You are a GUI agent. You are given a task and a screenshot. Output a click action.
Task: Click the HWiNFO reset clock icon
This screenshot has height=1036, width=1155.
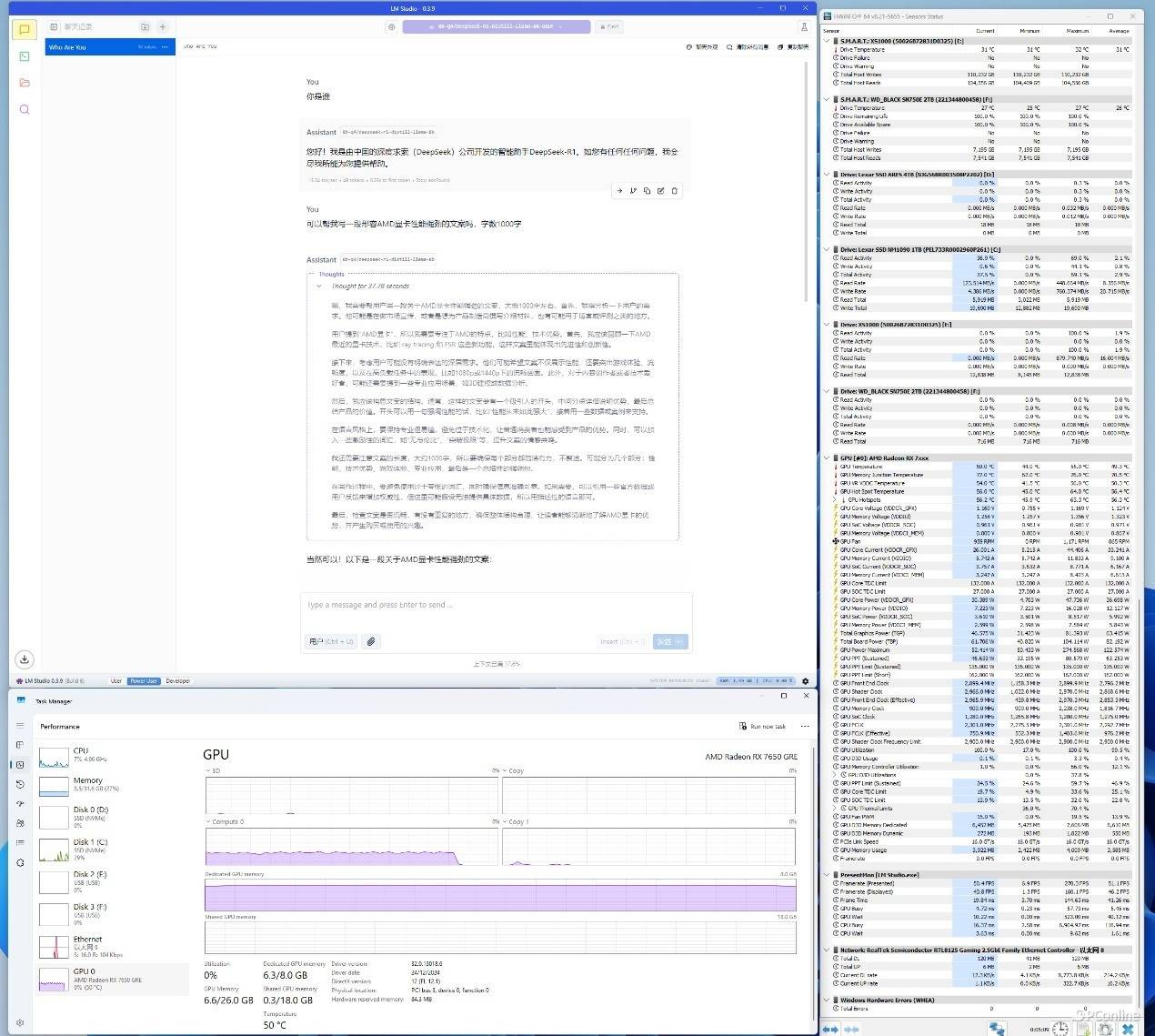click(x=1060, y=1029)
